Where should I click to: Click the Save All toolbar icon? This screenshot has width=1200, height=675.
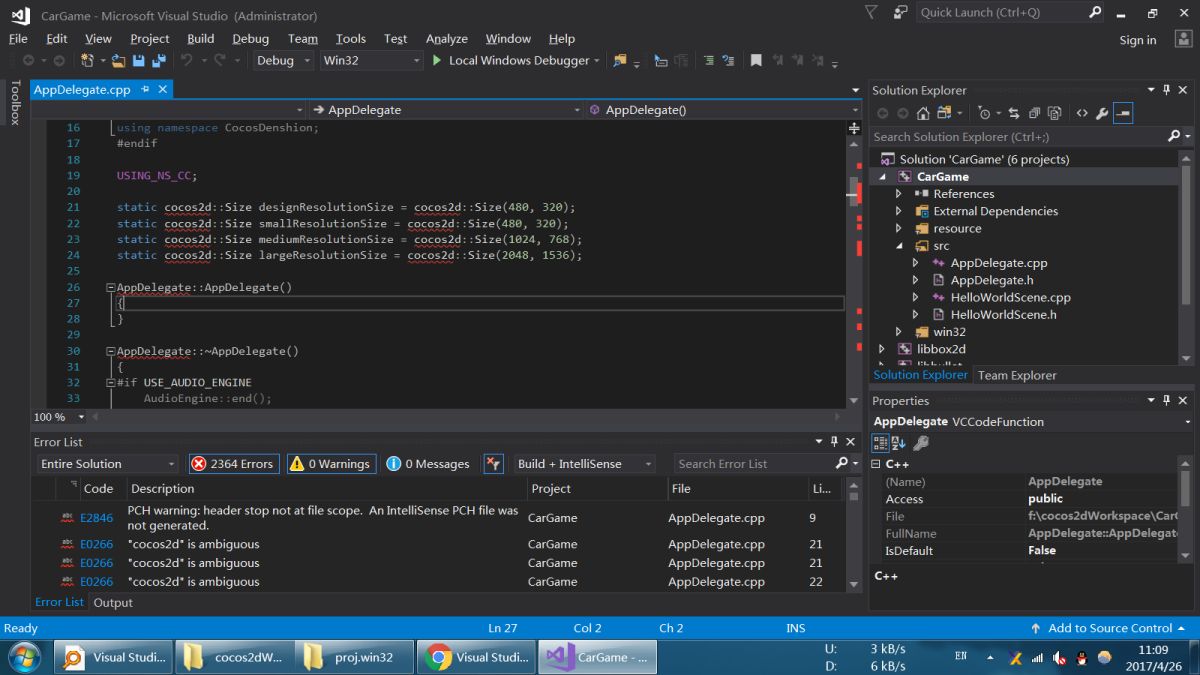coord(158,61)
